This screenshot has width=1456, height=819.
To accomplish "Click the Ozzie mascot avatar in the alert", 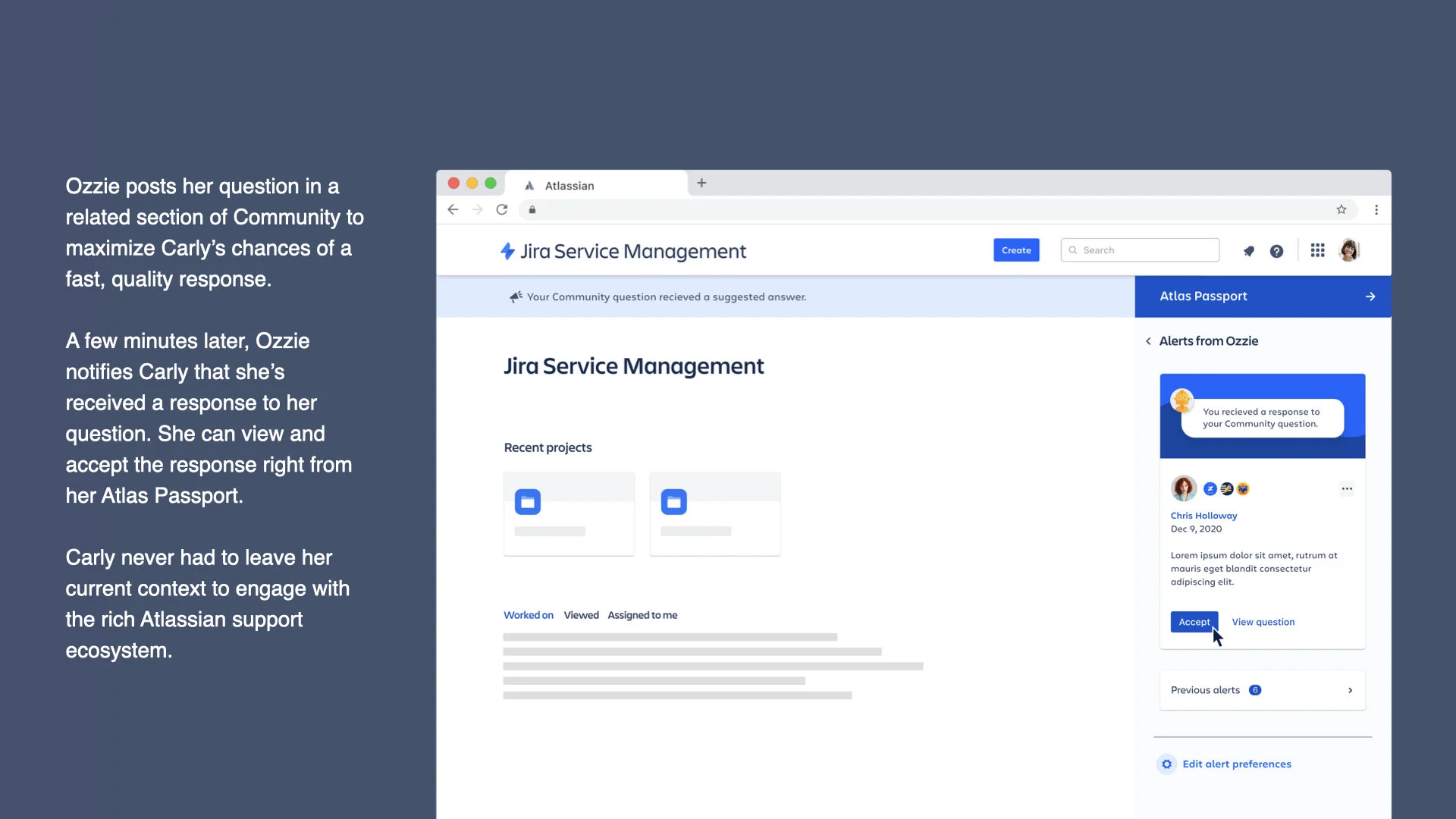I will point(1181,400).
